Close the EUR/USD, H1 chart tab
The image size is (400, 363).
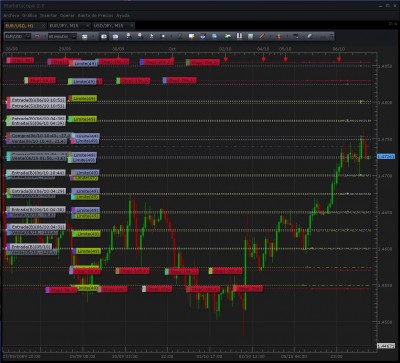pyautogui.click(x=43, y=26)
